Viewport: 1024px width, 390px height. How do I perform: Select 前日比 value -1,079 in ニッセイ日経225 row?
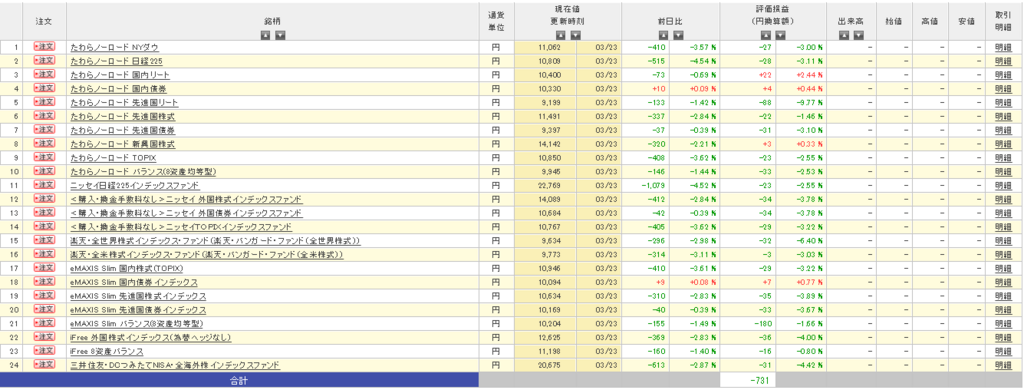tap(653, 186)
